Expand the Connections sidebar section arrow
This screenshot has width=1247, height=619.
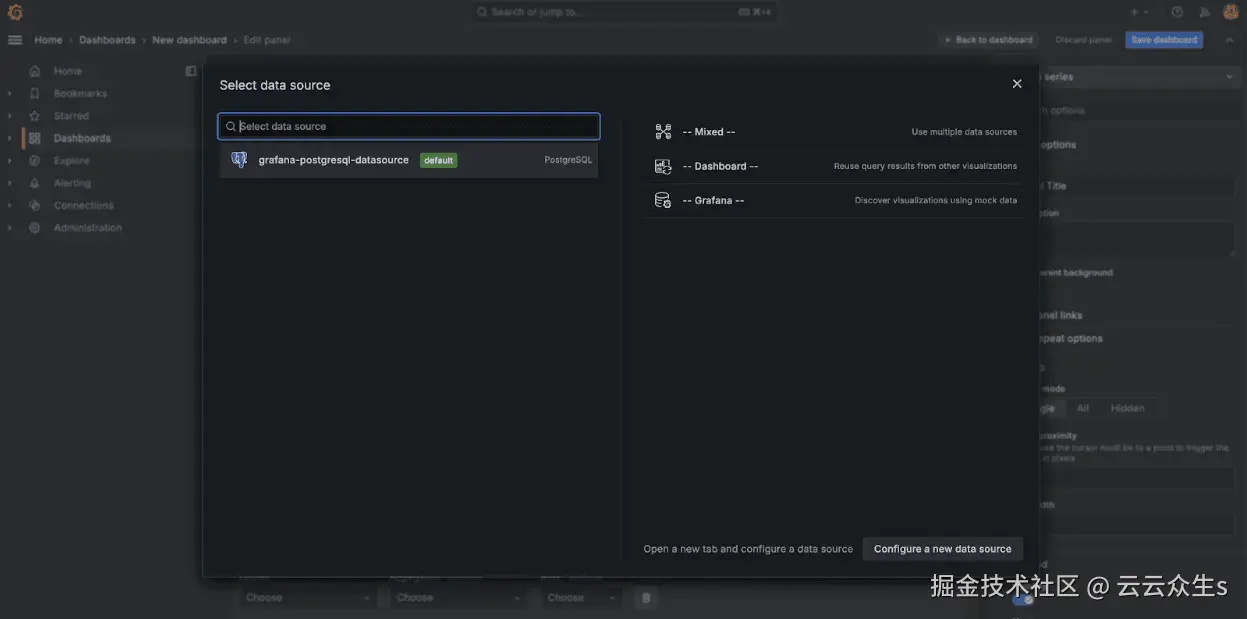tap(10, 205)
